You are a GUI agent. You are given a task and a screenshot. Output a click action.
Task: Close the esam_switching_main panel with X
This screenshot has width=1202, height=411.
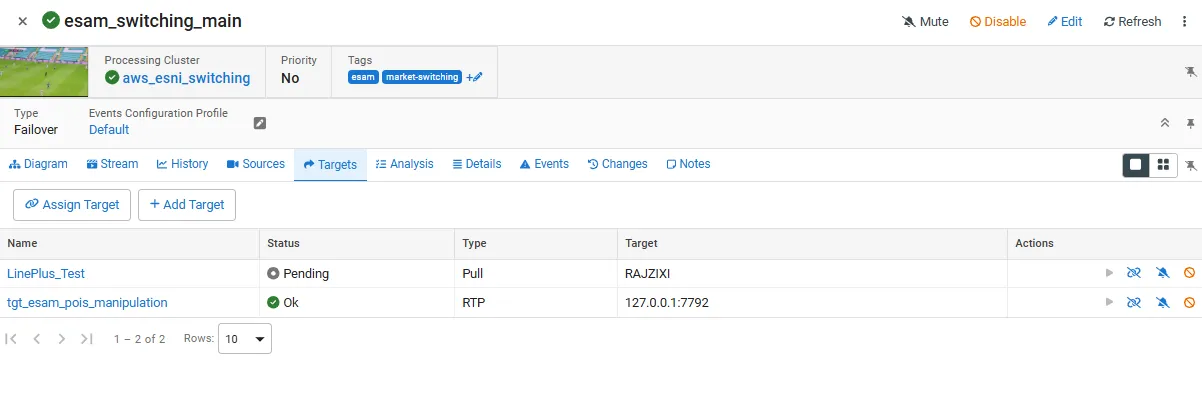coord(22,21)
